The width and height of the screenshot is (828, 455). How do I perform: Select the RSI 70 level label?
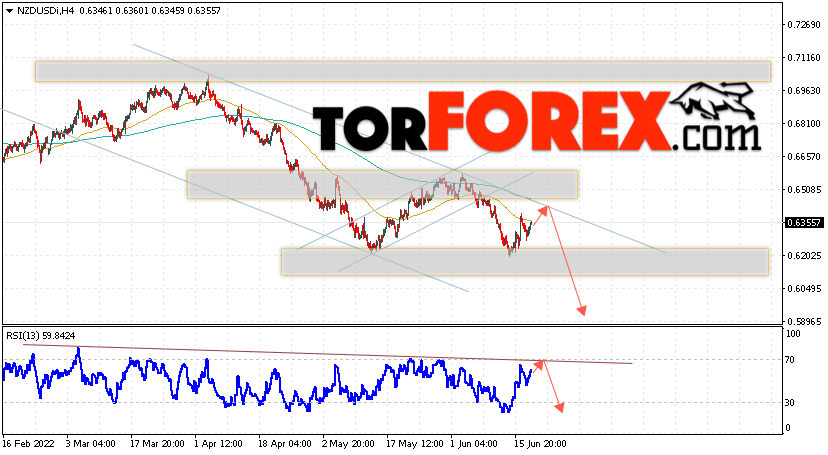790,360
